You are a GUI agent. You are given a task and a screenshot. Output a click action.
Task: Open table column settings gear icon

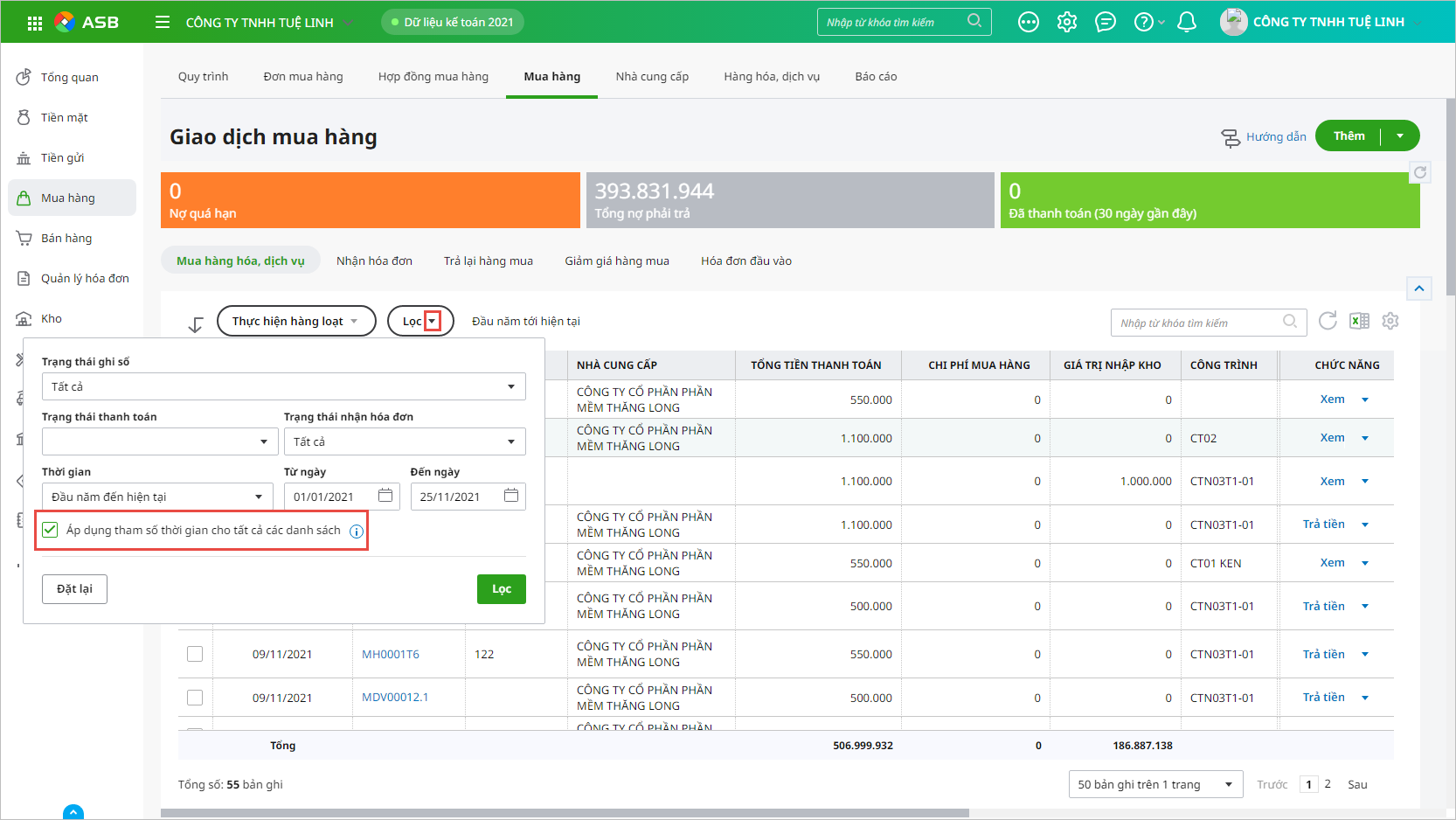click(1390, 321)
